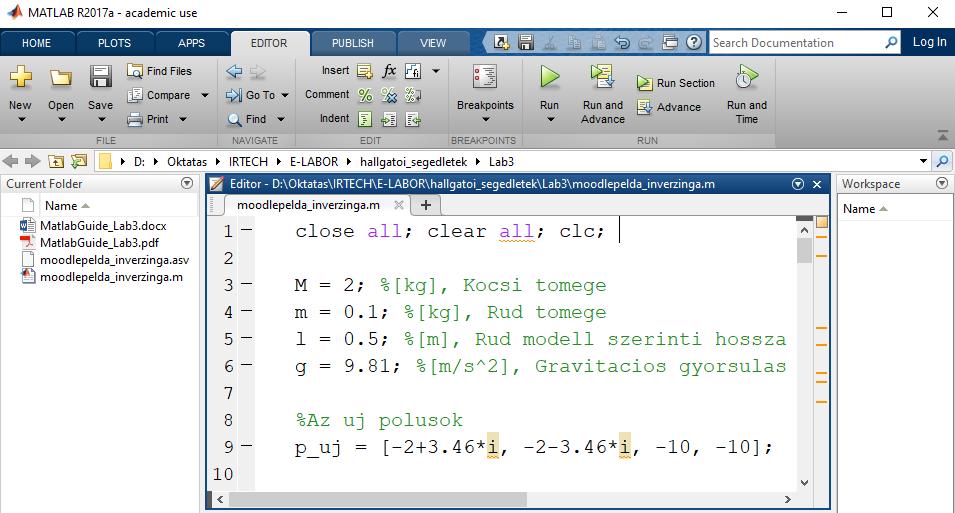
Task: Open the address bar history dropdown
Action: point(923,161)
